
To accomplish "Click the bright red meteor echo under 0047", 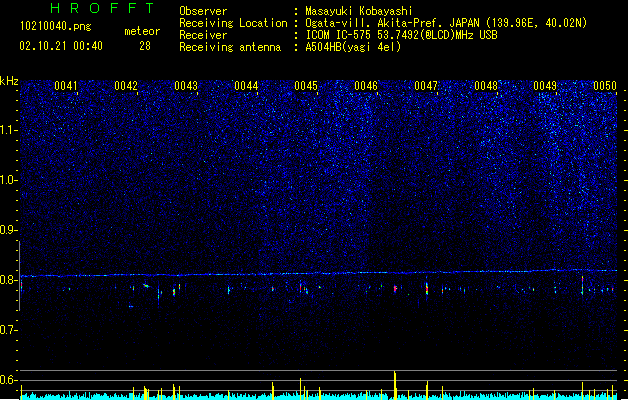I will [427, 288].
